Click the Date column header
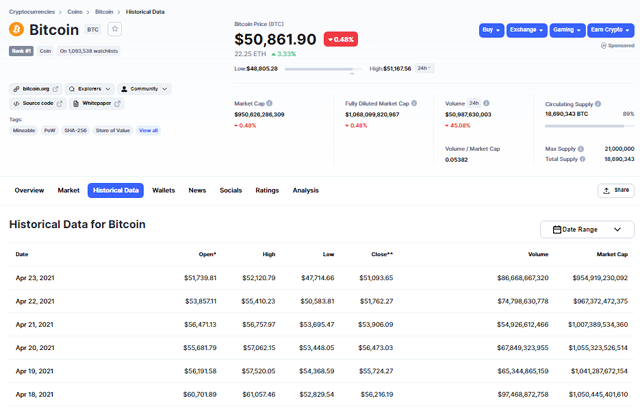 point(22,254)
